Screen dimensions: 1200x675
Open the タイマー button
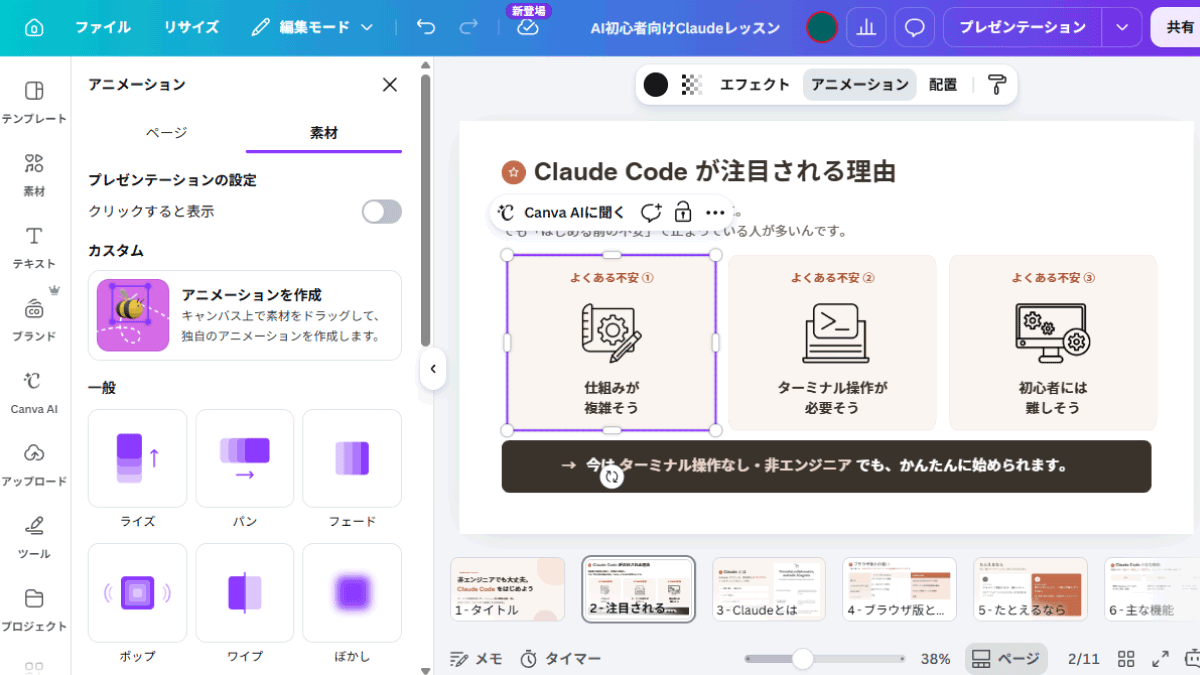560,659
